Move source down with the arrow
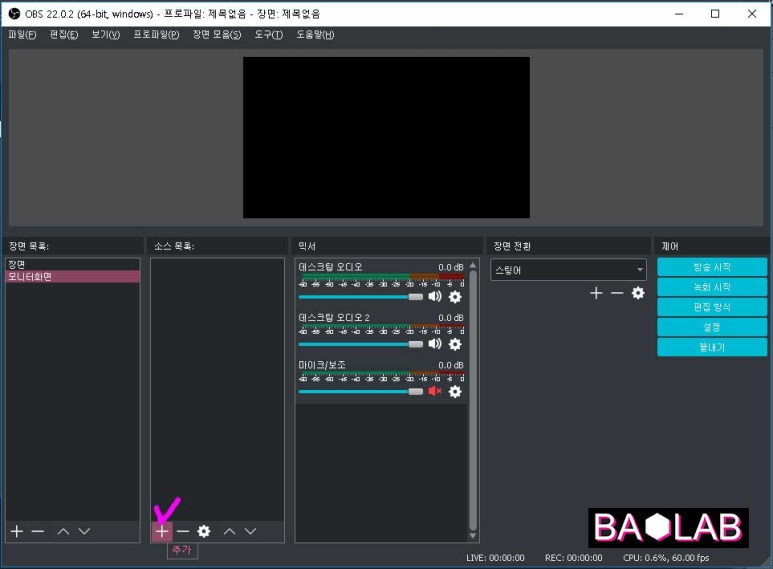 (250, 532)
